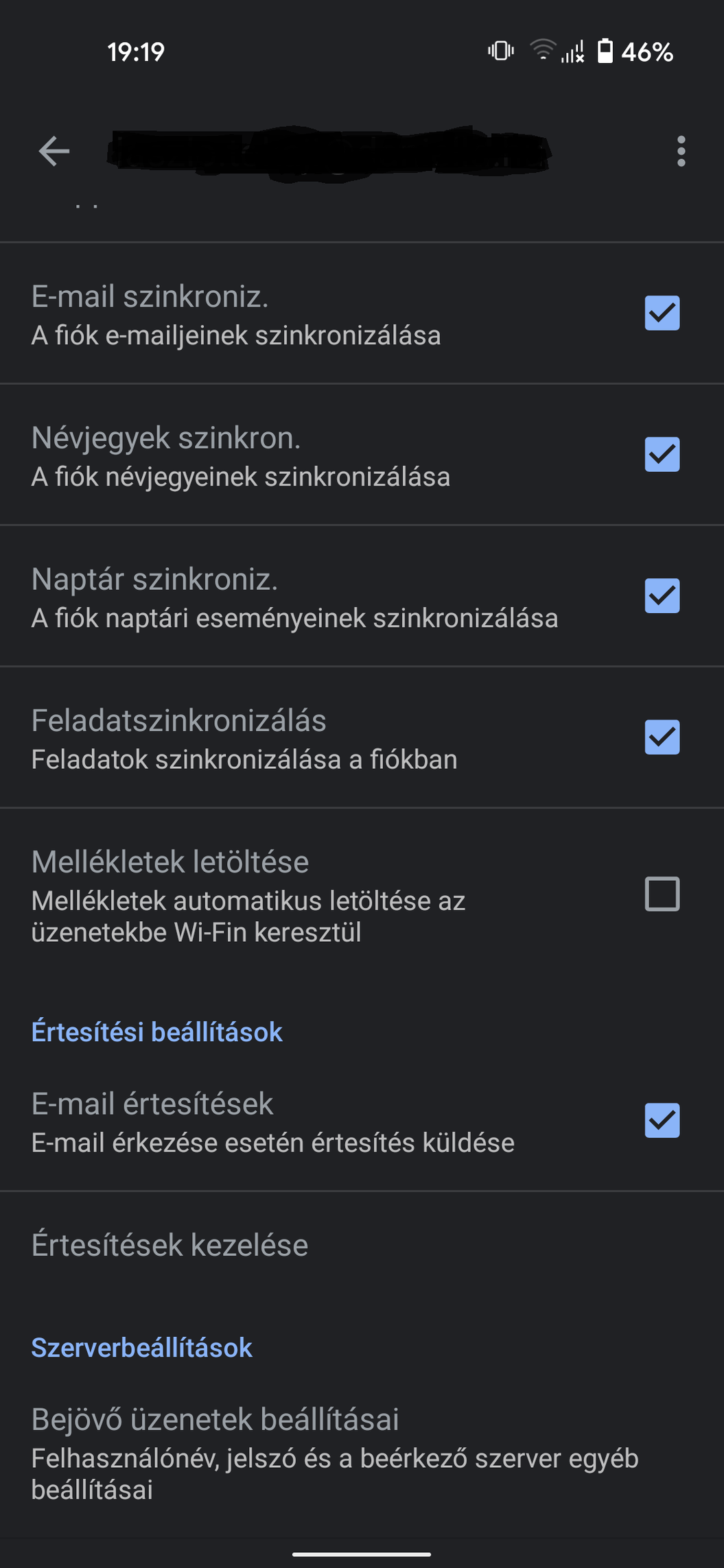Open Értesítések kezelése
Image resolution: width=724 pixels, height=1568 pixels.
pos(170,1245)
